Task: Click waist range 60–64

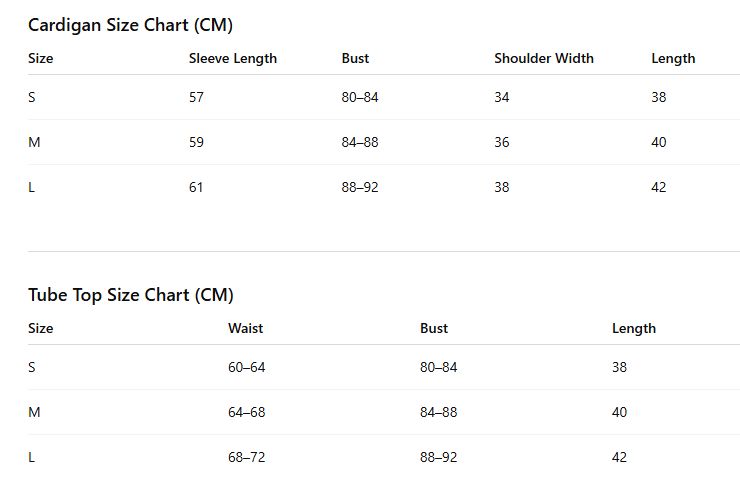Action: 246,367
